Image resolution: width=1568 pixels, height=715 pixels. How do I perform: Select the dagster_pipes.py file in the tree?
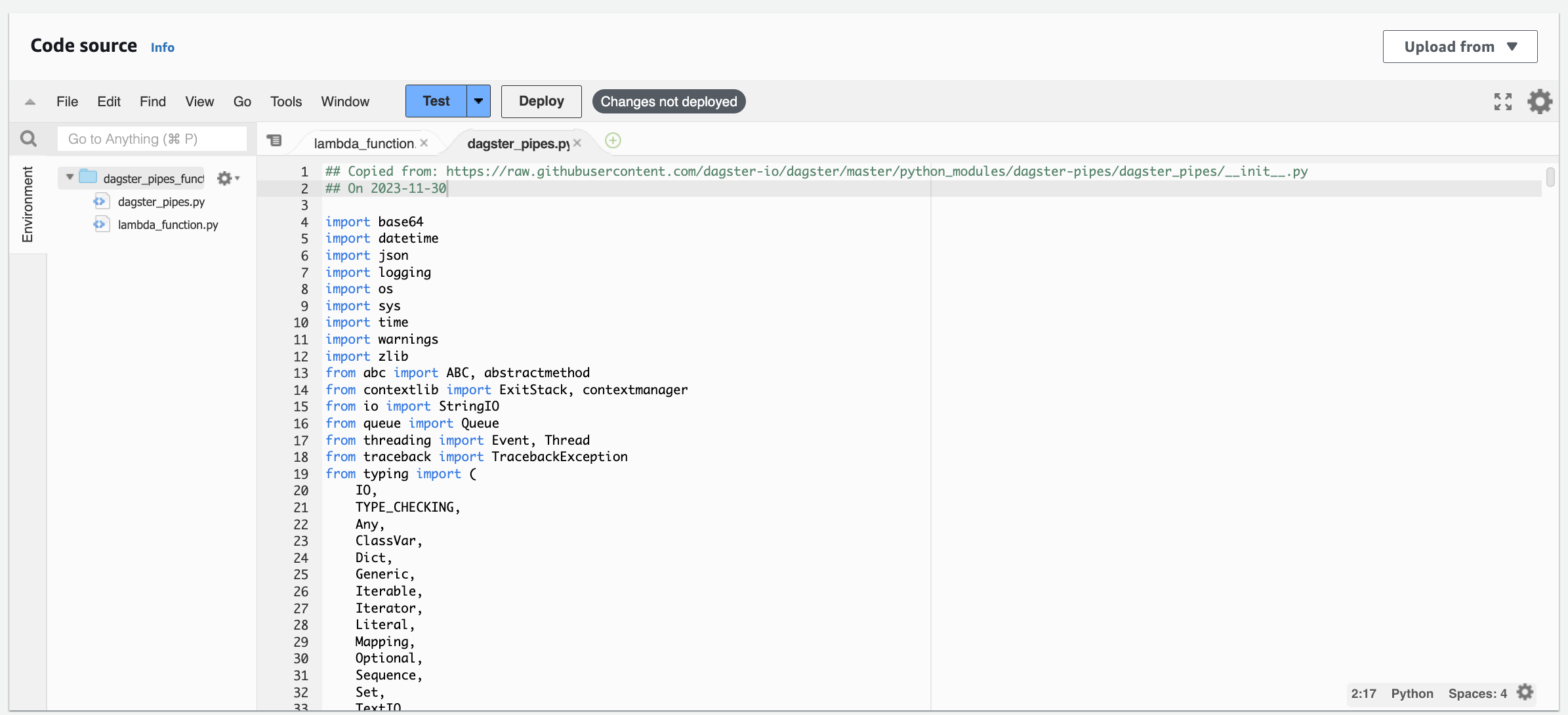161,201
